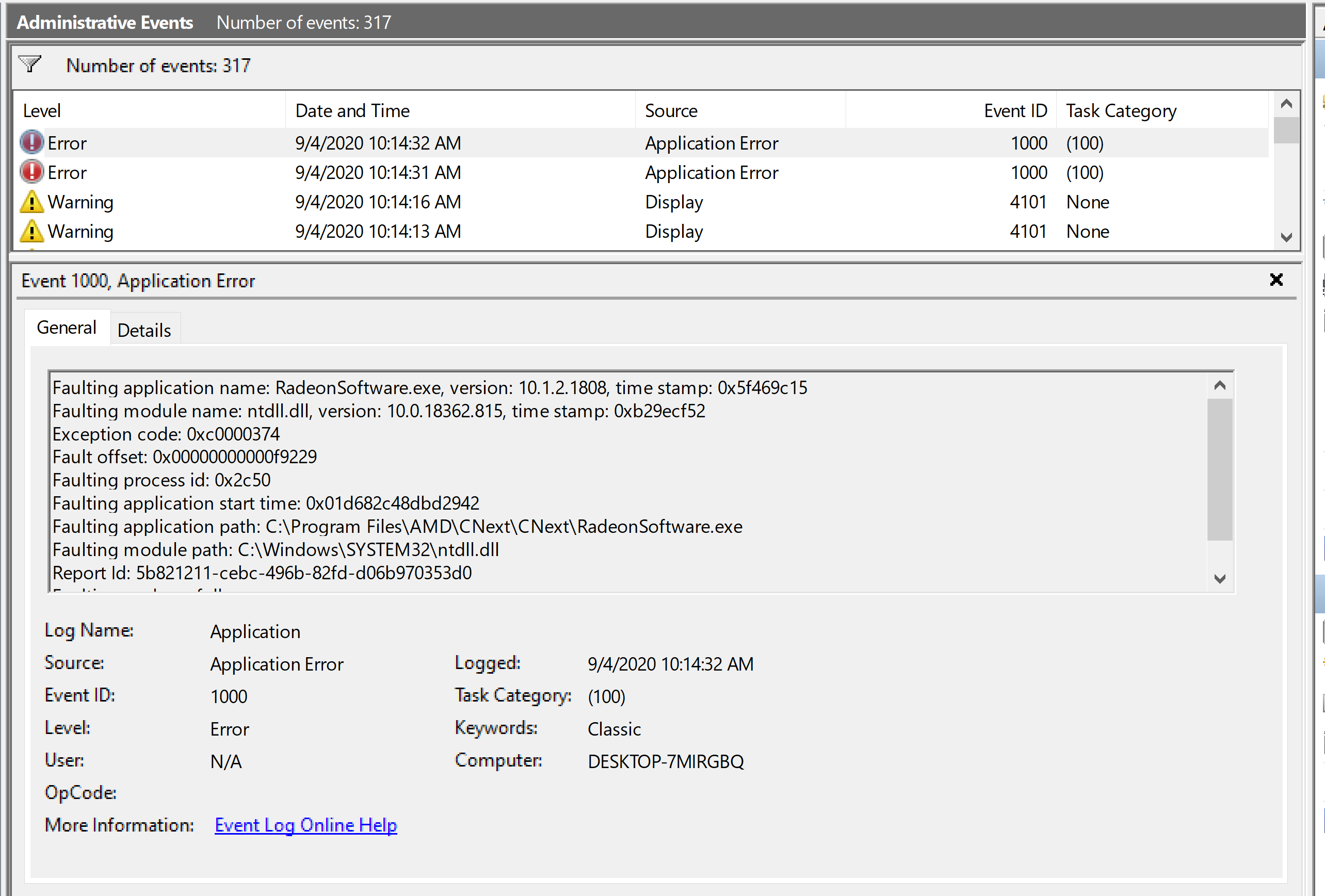Click the event list scroll-up arrow

[x=1286, y=104]
